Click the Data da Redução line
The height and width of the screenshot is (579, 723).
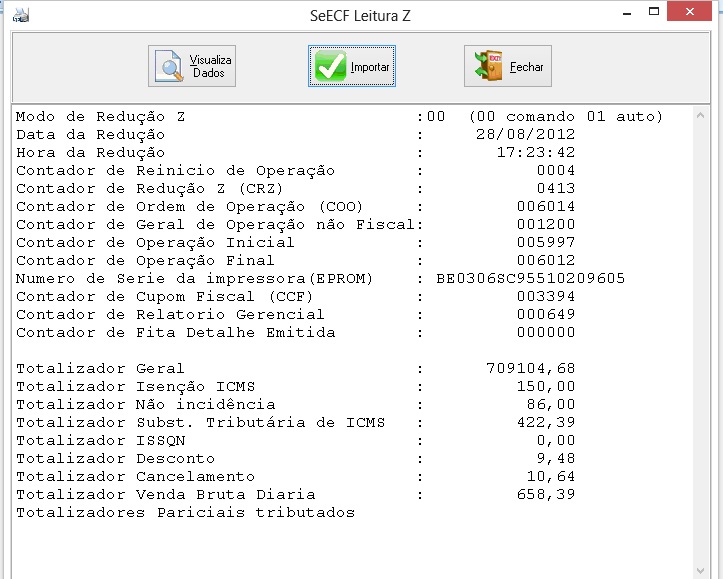click(x=91, y=135)
